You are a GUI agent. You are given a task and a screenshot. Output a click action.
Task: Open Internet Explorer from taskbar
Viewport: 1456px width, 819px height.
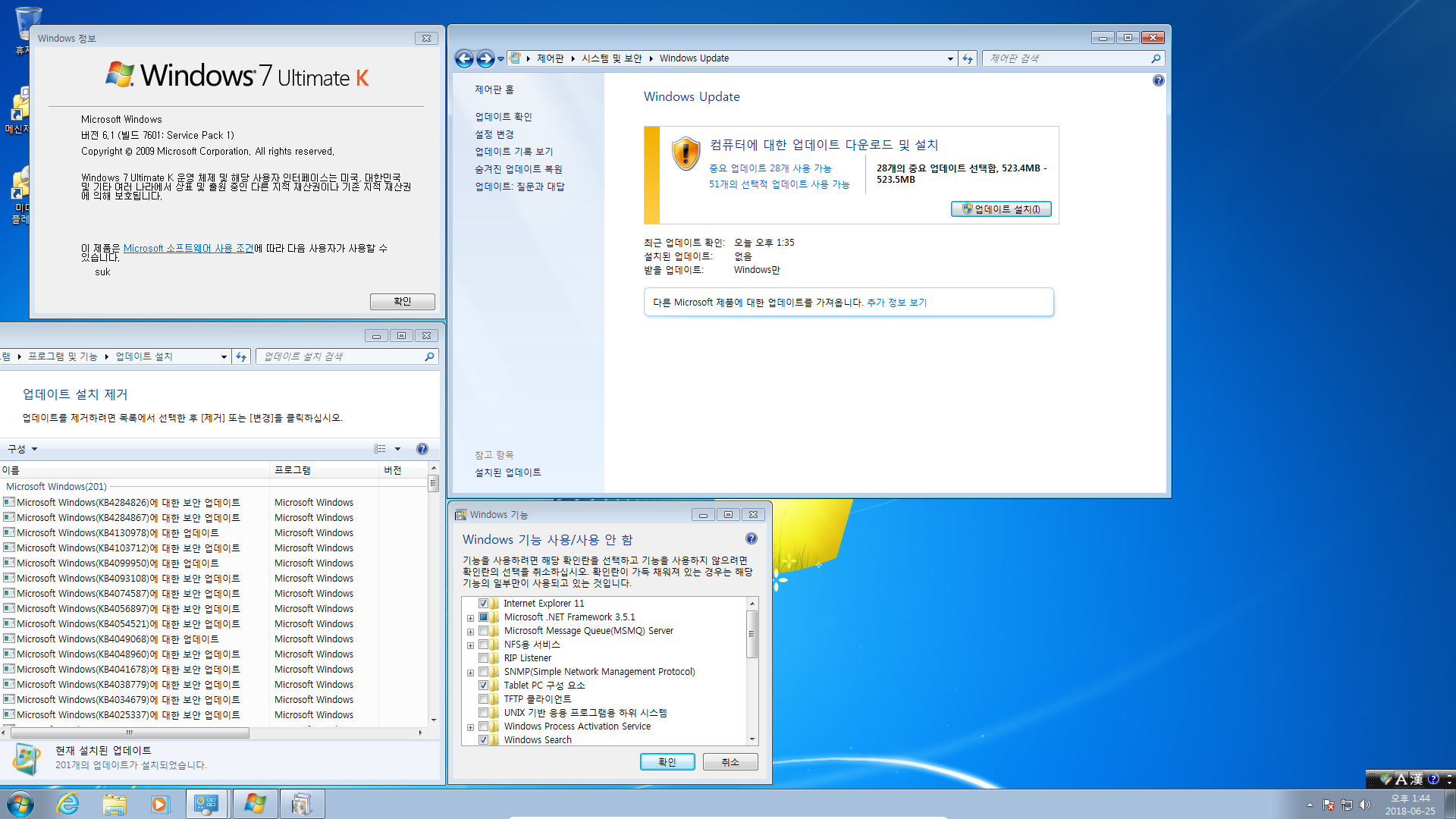(x=68, y=804)
